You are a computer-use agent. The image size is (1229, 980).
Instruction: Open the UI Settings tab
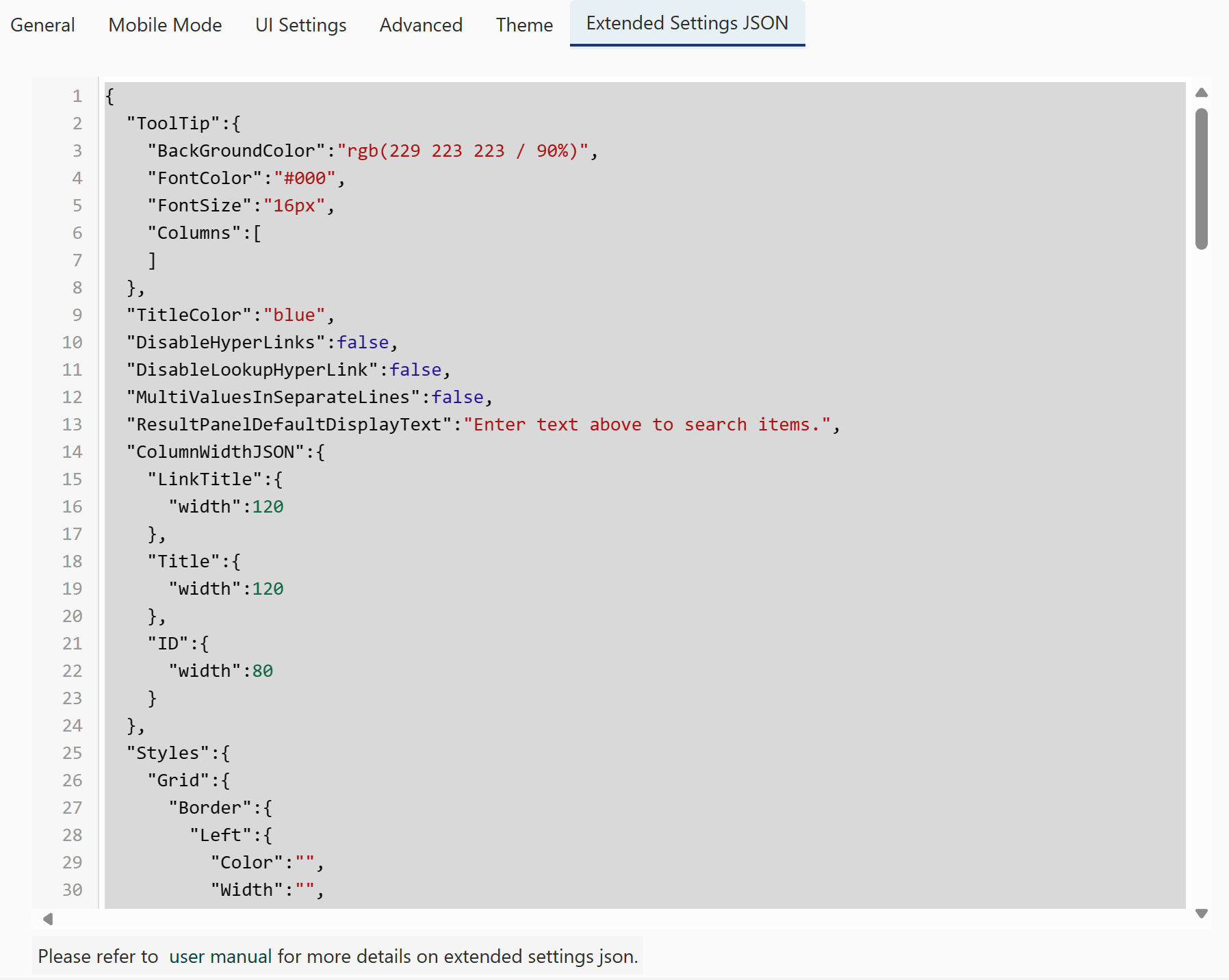tap(300, 25)
